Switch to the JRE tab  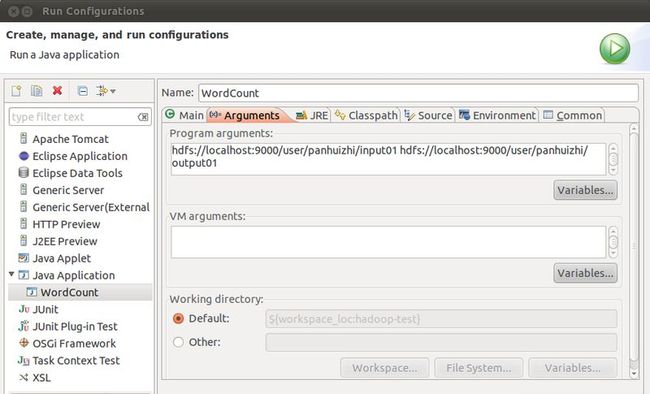click(x=312, y=115)
